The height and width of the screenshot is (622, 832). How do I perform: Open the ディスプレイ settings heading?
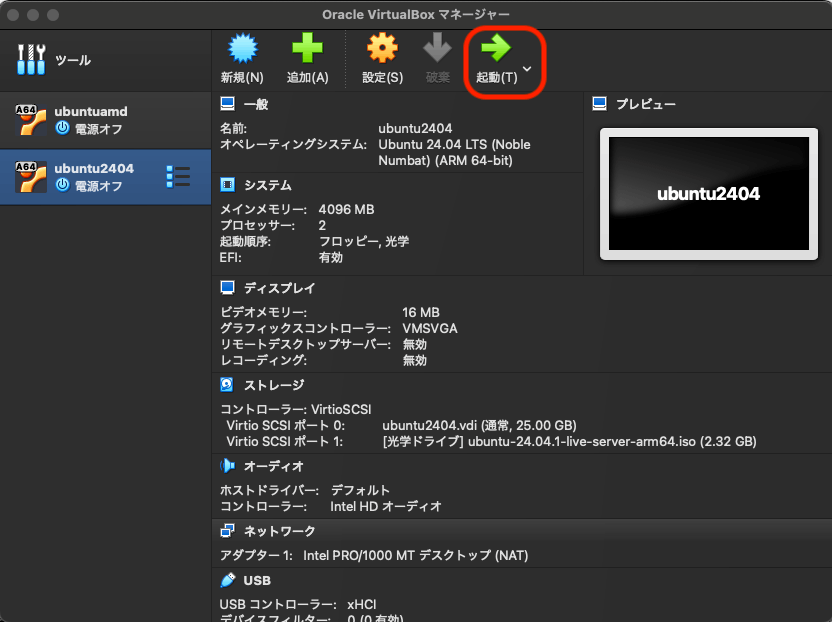click(280, 288)
